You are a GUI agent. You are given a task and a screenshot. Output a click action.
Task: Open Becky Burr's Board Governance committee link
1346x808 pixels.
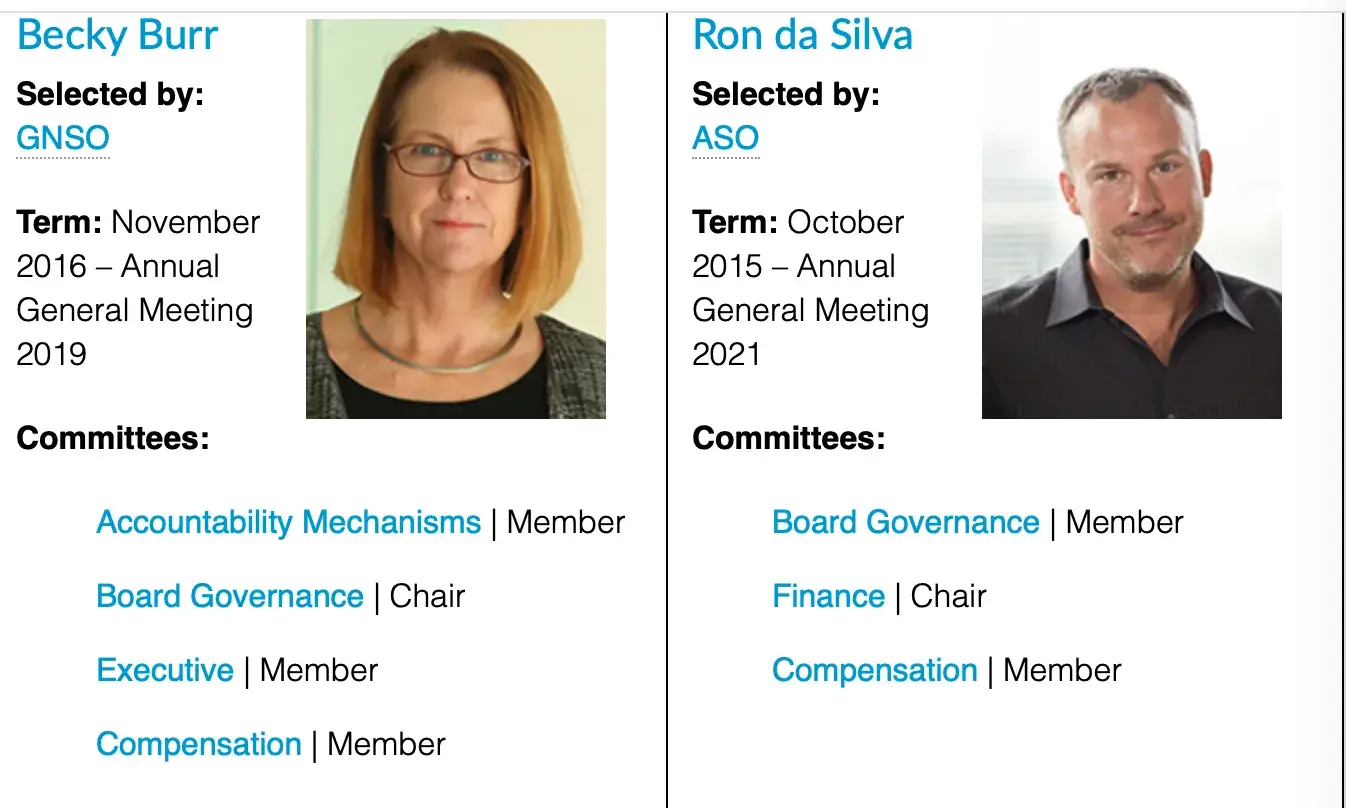click(229, 596)
